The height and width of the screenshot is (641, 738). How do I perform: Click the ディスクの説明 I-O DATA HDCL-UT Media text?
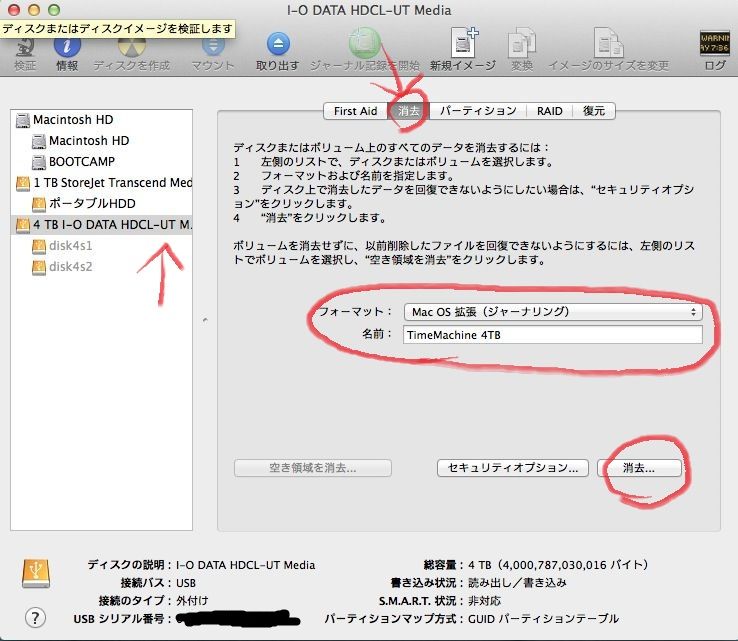pyautogui.click(x=245, y=565)
